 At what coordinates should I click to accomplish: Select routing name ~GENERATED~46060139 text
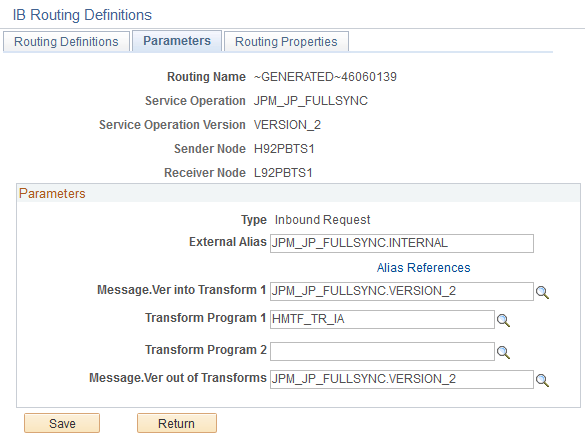[x=325, y=77]
